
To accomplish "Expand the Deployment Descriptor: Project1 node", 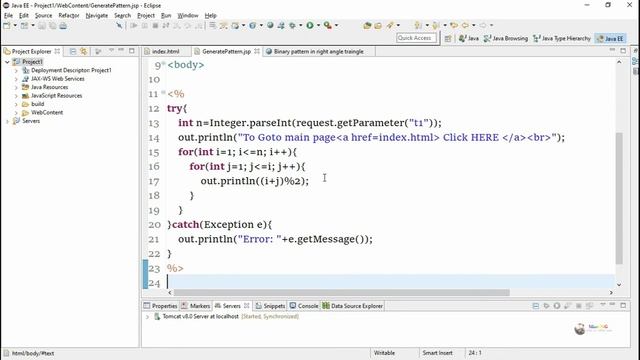I will (x=16, y=71).
